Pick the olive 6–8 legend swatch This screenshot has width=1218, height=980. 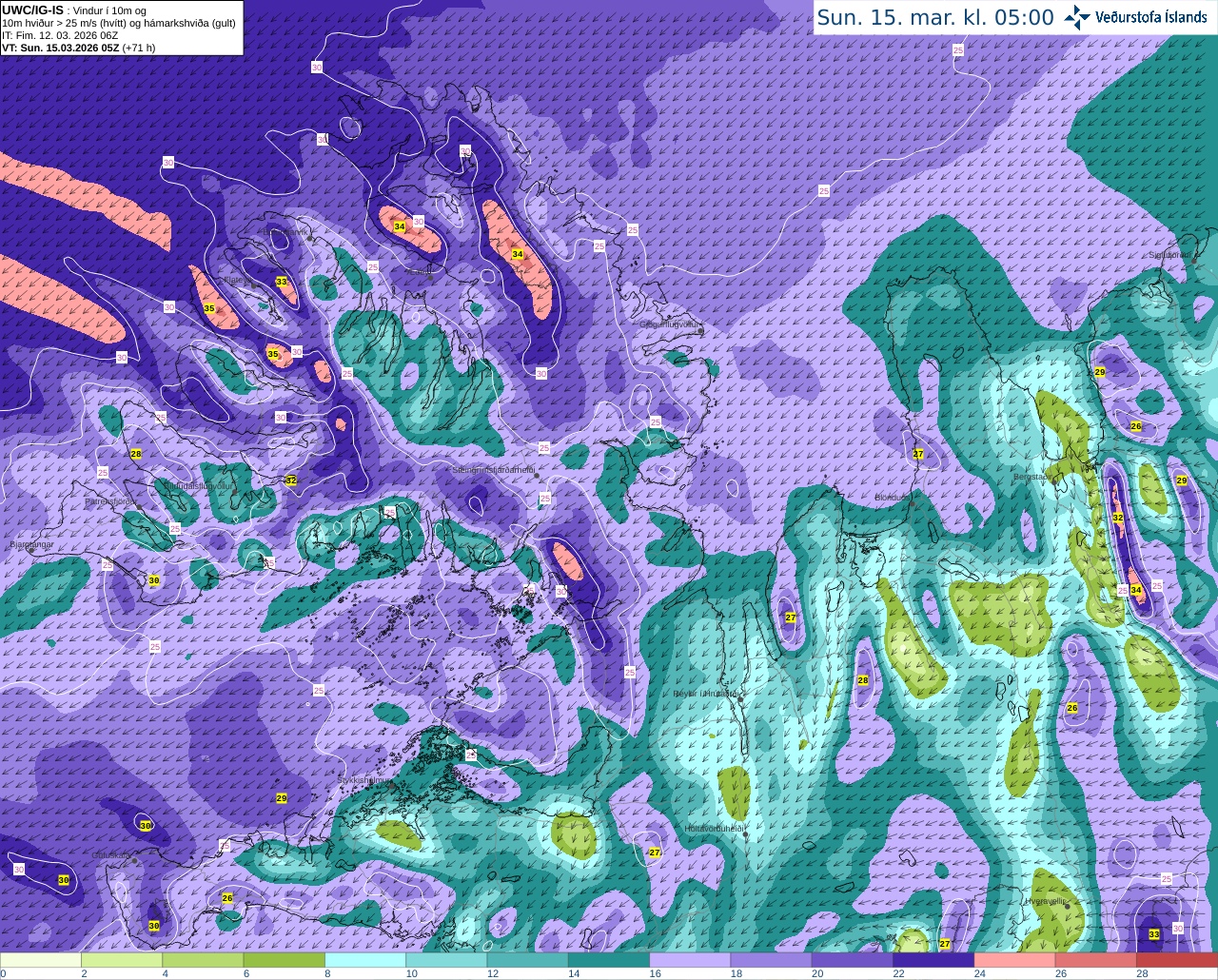tap(284, 961)
